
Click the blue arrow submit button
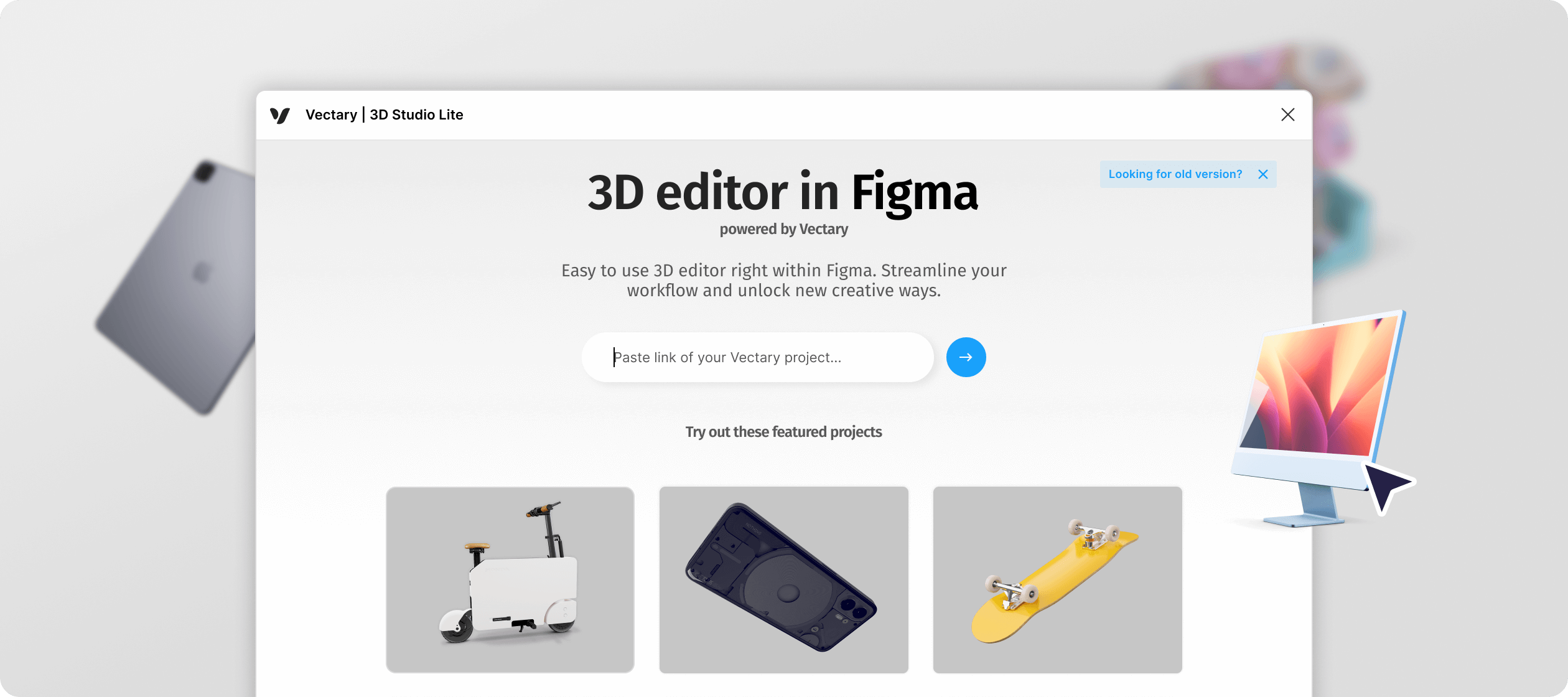click(966, 357)
